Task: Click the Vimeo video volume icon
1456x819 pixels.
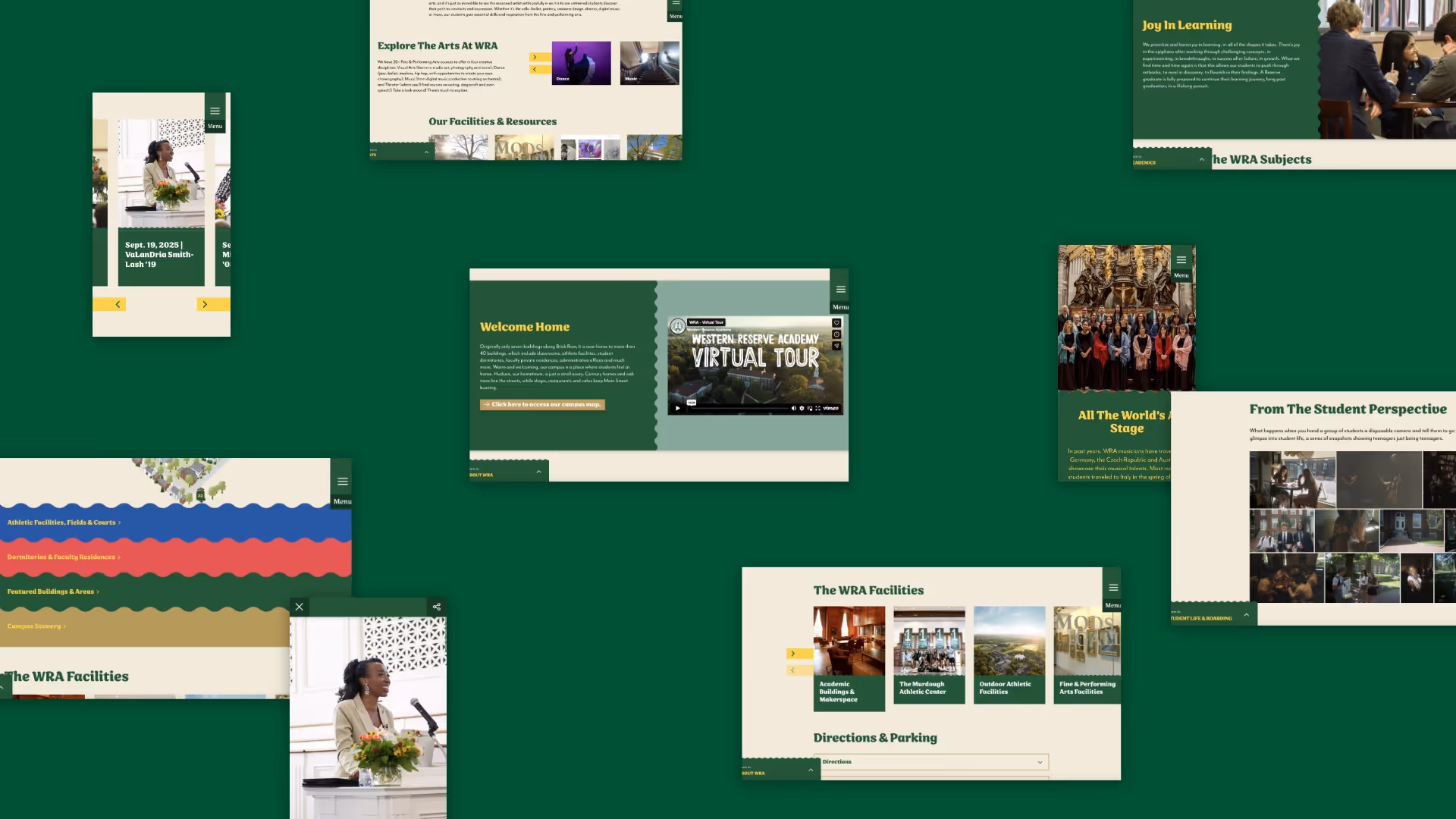Action: click(x=794, y=408)
